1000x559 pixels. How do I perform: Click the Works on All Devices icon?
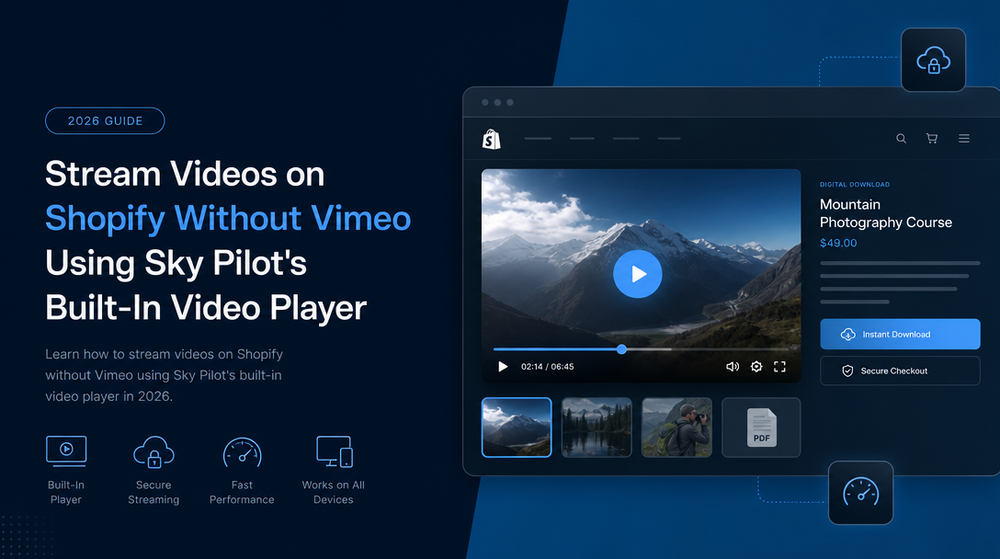coord(334,452)
